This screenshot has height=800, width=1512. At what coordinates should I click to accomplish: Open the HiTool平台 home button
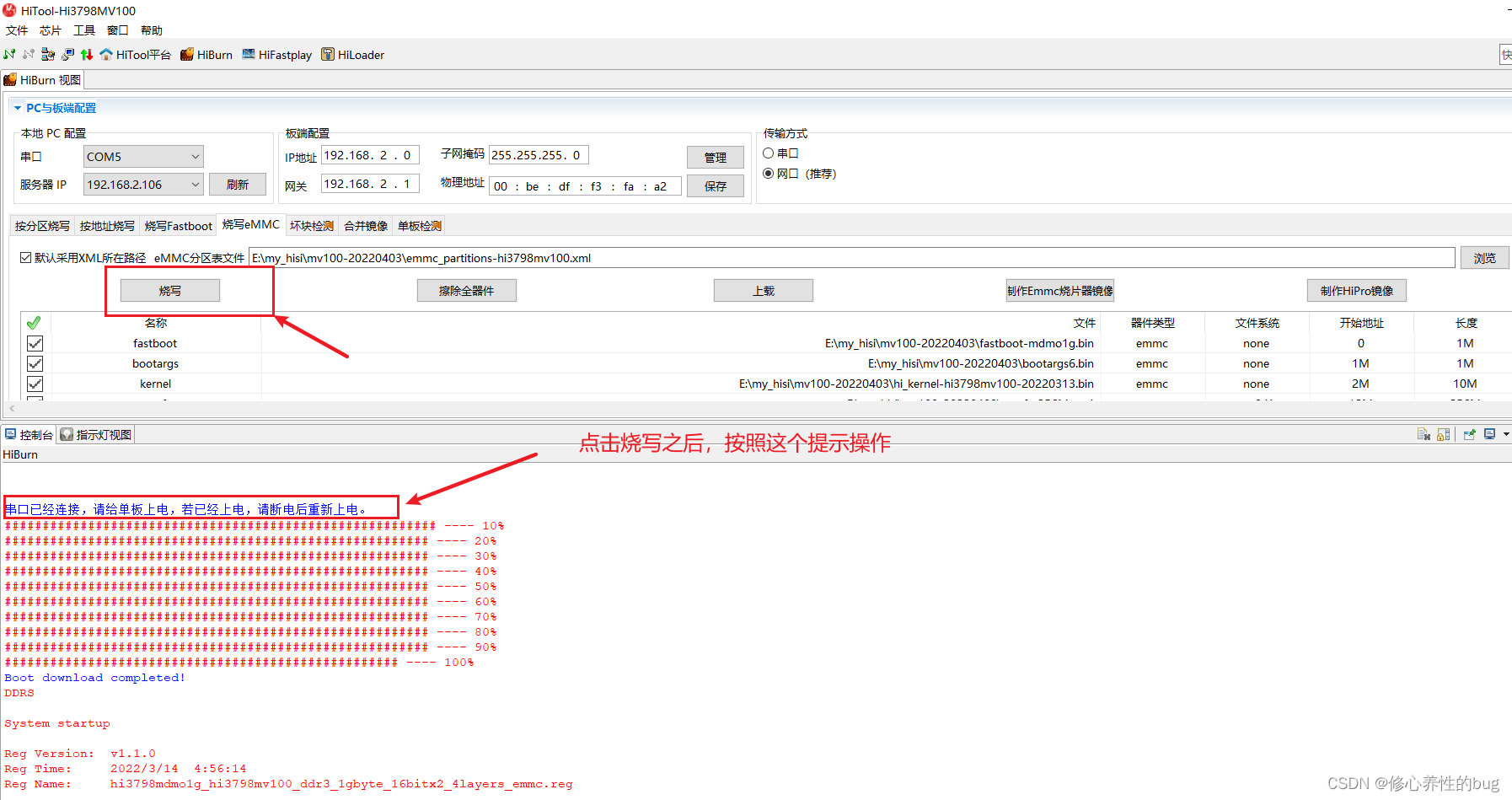click(135, 55)
